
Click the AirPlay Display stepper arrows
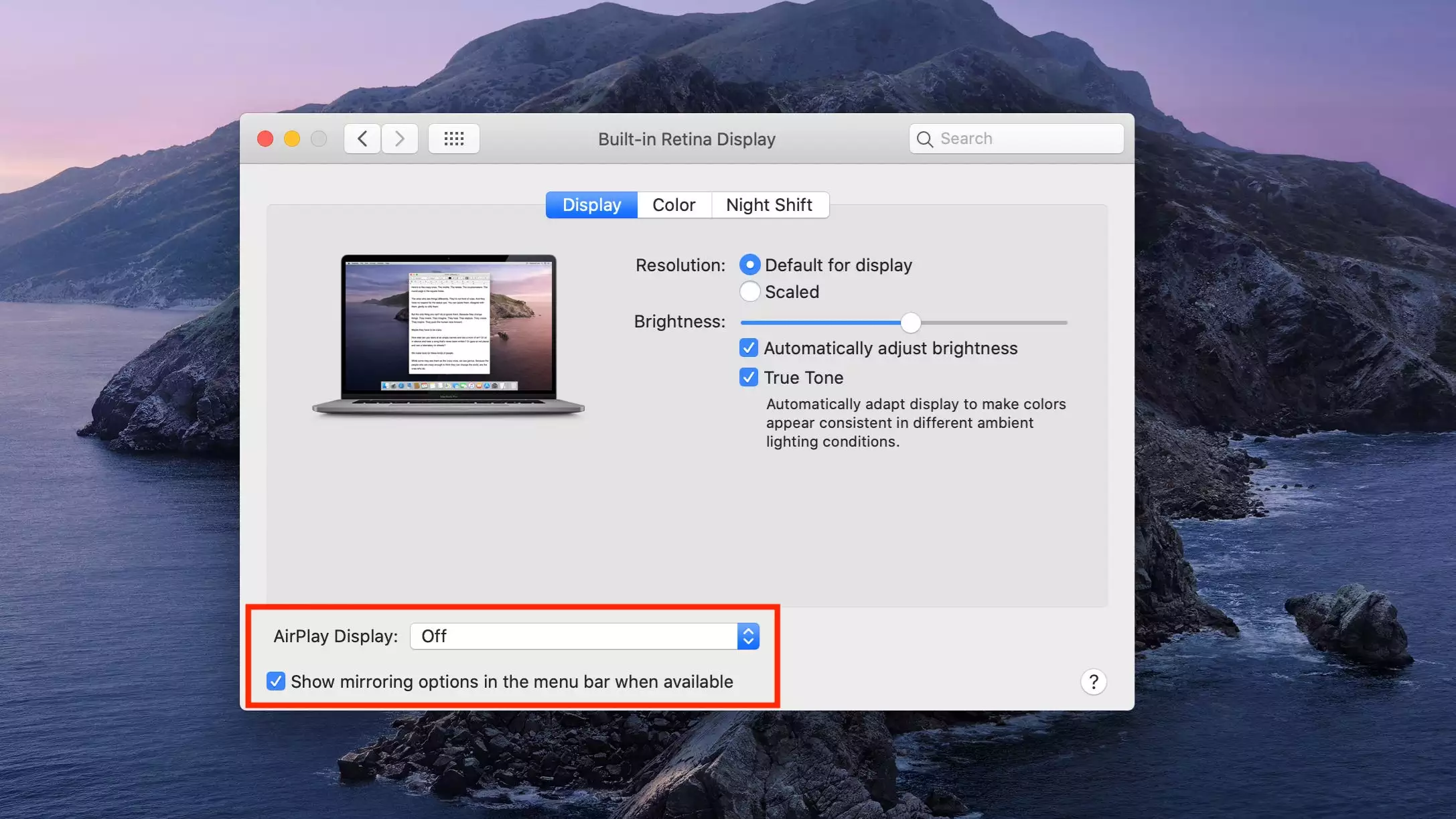748,636
